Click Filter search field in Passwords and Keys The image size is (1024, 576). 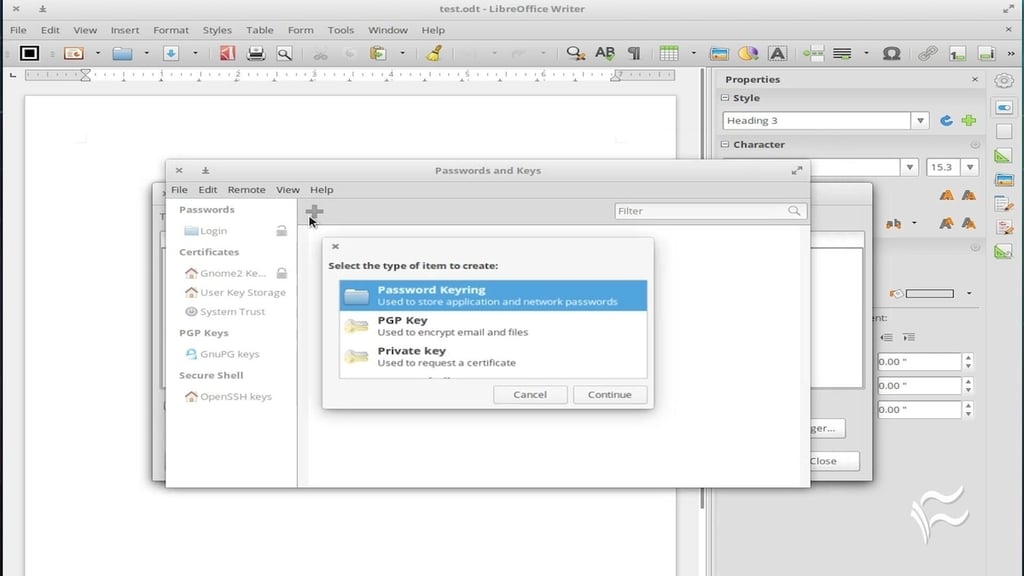[x=711, y=211]
